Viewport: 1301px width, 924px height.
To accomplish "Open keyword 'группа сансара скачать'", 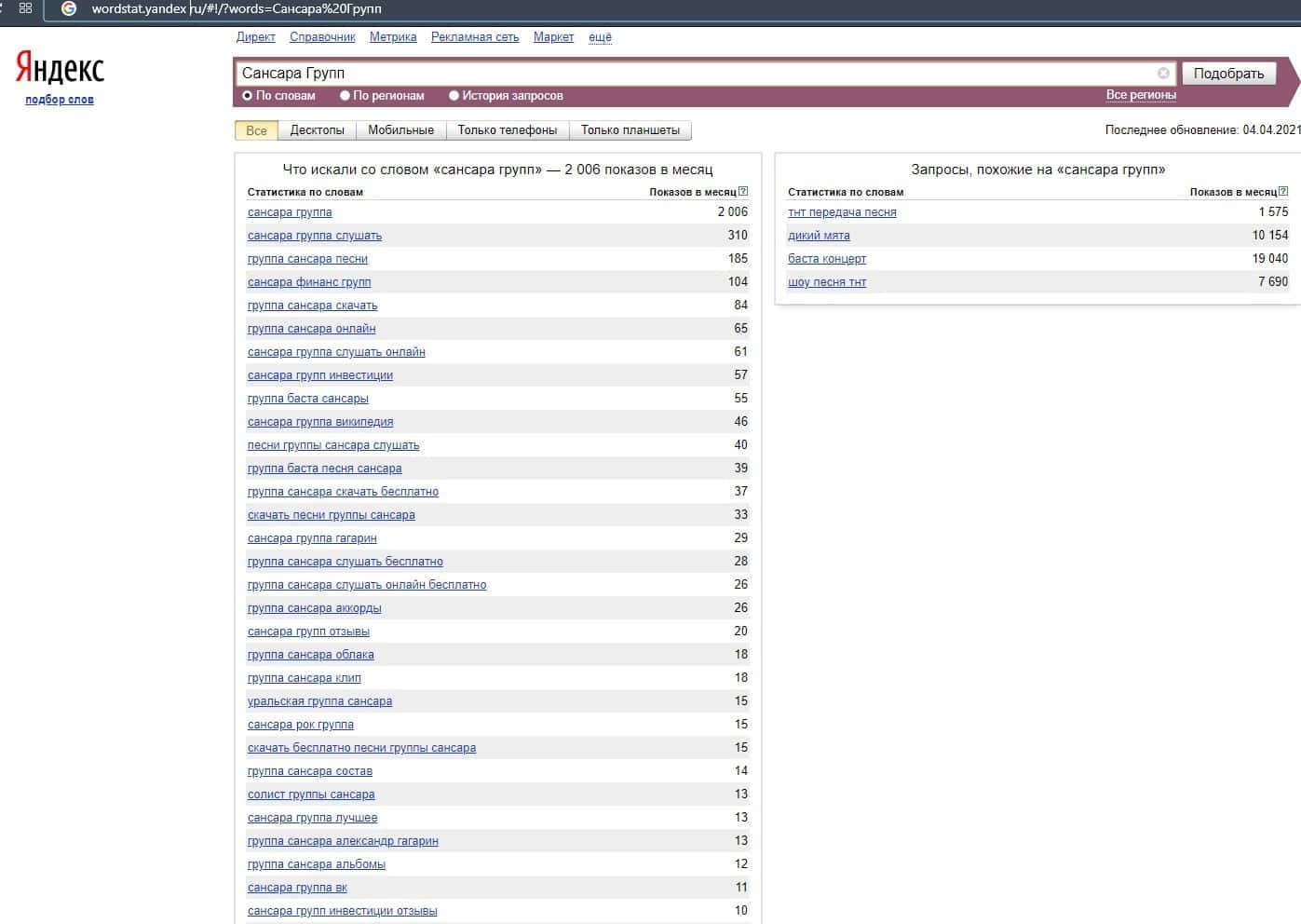I will [x=313, y=306].
